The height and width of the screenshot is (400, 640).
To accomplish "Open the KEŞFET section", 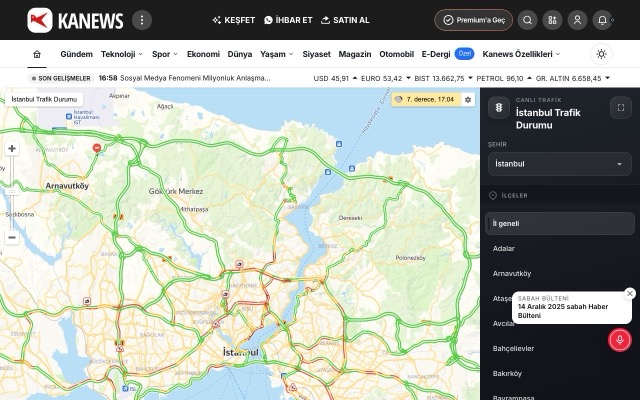I will pos(233,20).
